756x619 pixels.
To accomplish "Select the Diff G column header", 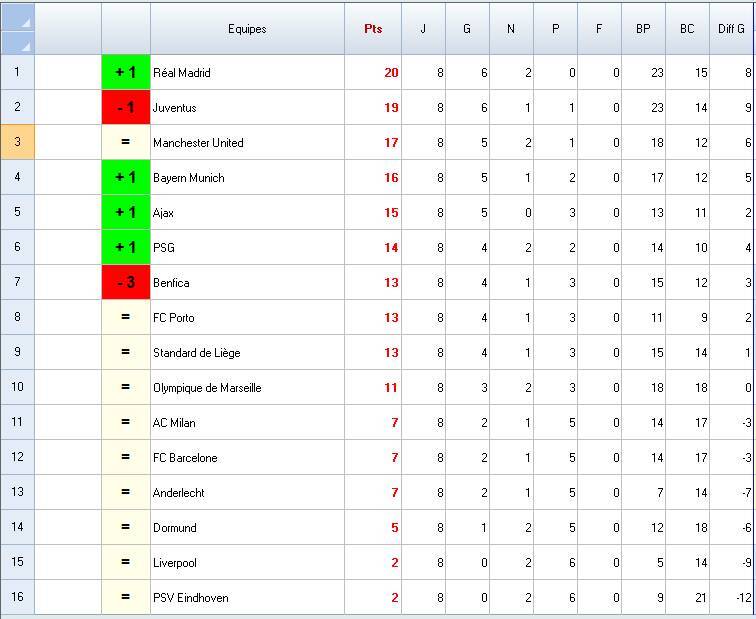I will pos(732,29).
